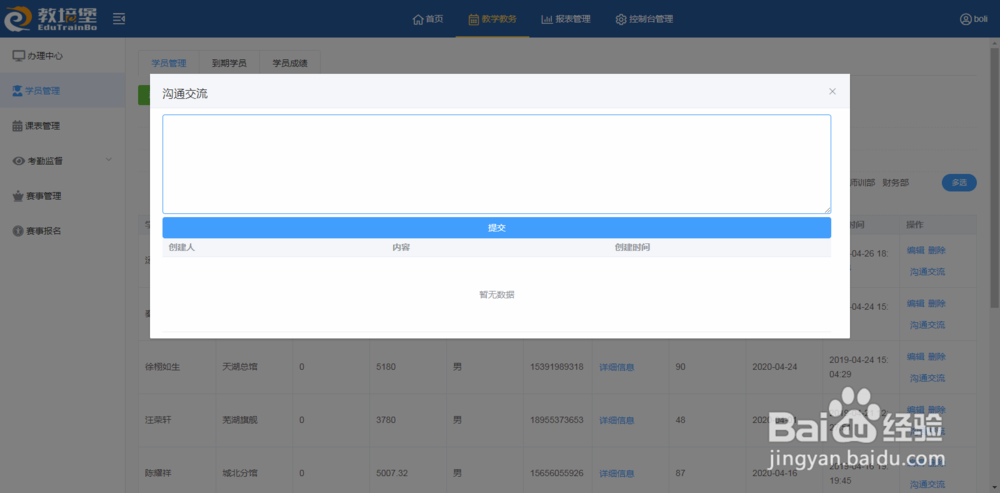Click 删除 in the 2019-04-26 row
The height and width of the screenshot is (493, 1000).
937,250
